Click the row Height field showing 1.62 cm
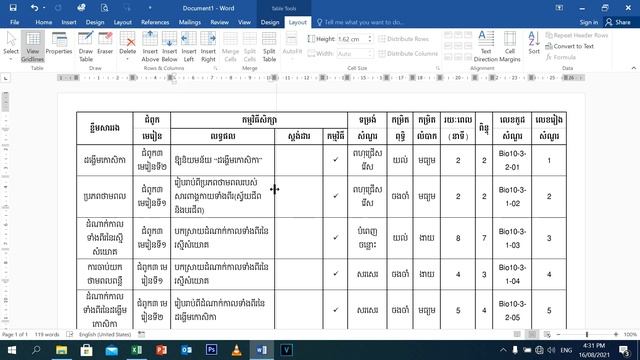This screenshot has height=360, width=640. tap(354, 39)
